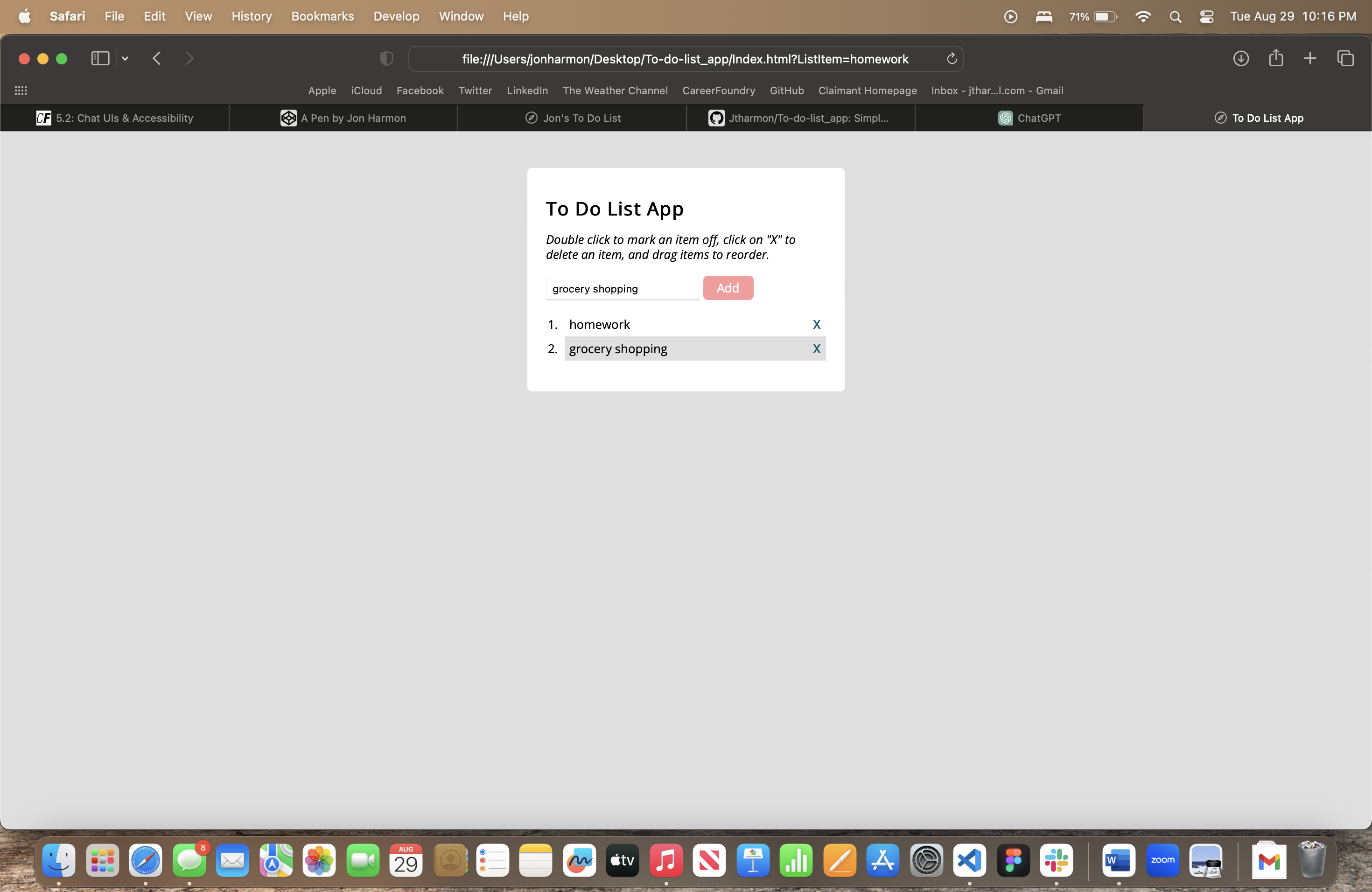Image resolution: width=1372 pixels, height=892 pixels.
Task: Select the To Do List App tab
Action: click(1258, 118)
